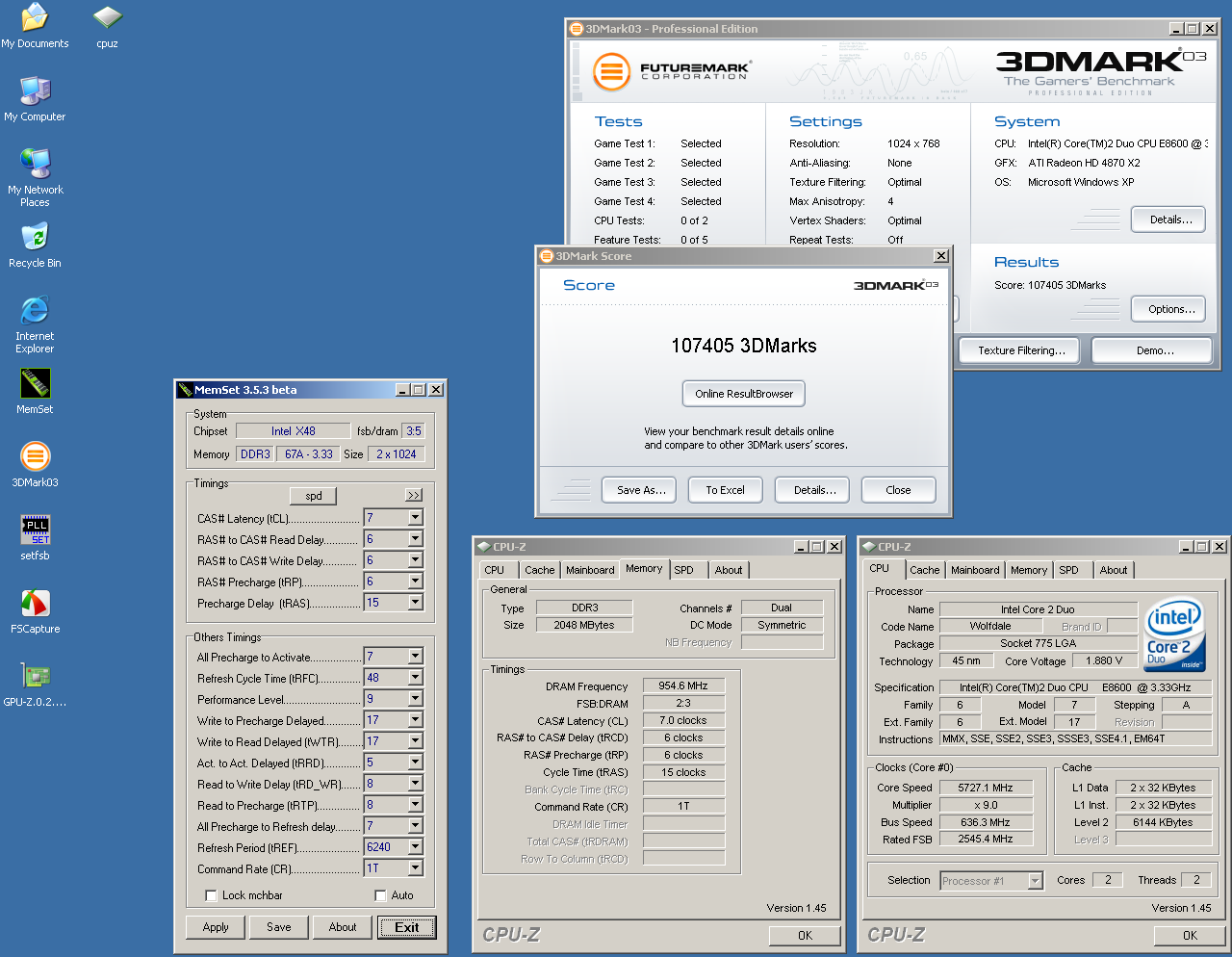Open the Precharge Delay (tRAS) dropdown
This screenshot has height=957, width=1232.
(x=415, y=603)
